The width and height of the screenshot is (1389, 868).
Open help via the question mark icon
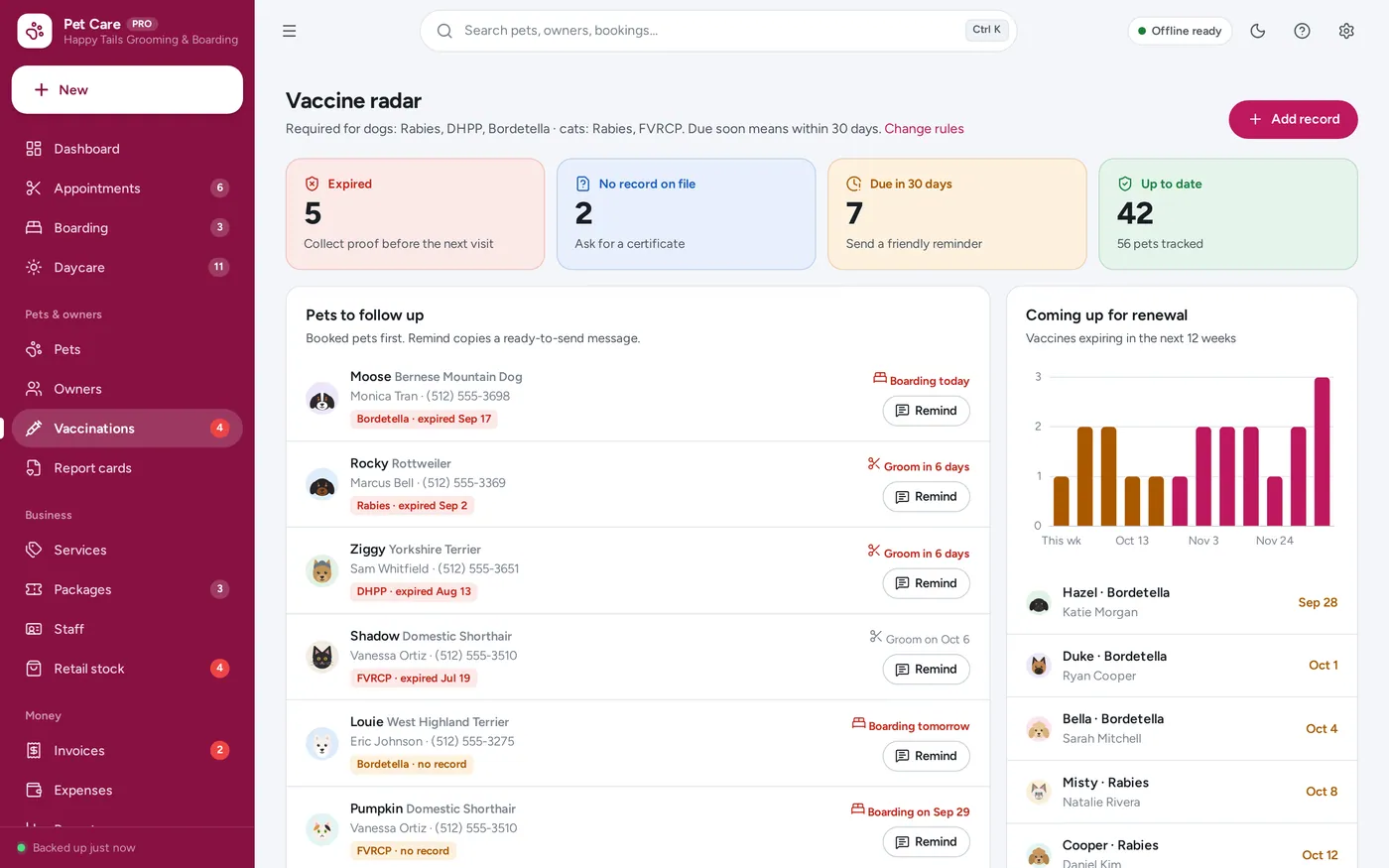pyautogui.click(x=1303, y=31)
